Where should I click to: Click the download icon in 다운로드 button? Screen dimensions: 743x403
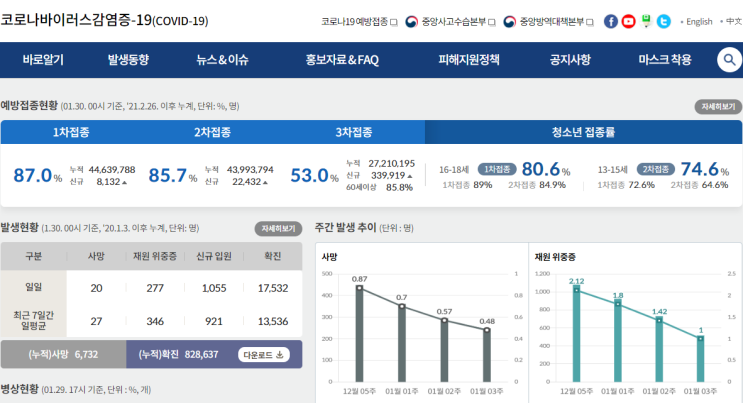[280, 355]
